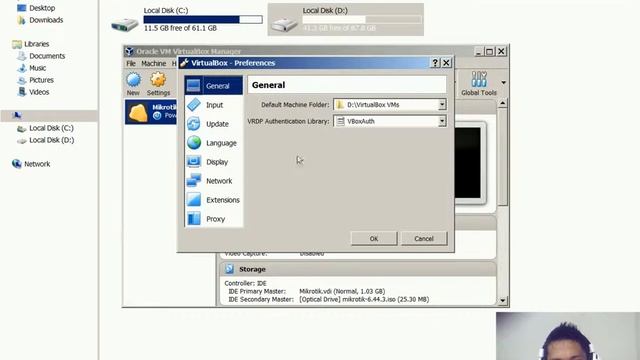Image resolution: width=640 pixels, height=360 pixels.
Task: Open the Proxy preferences icon
Action: point(194,219)
